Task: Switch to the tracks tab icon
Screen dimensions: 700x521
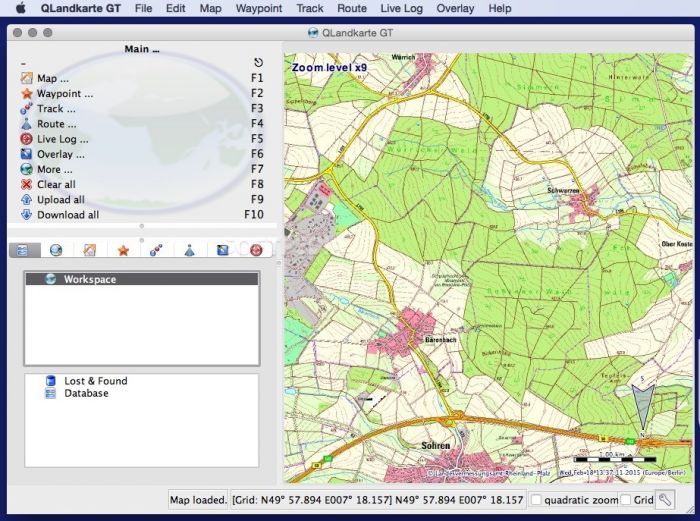Action: [156, 250]
